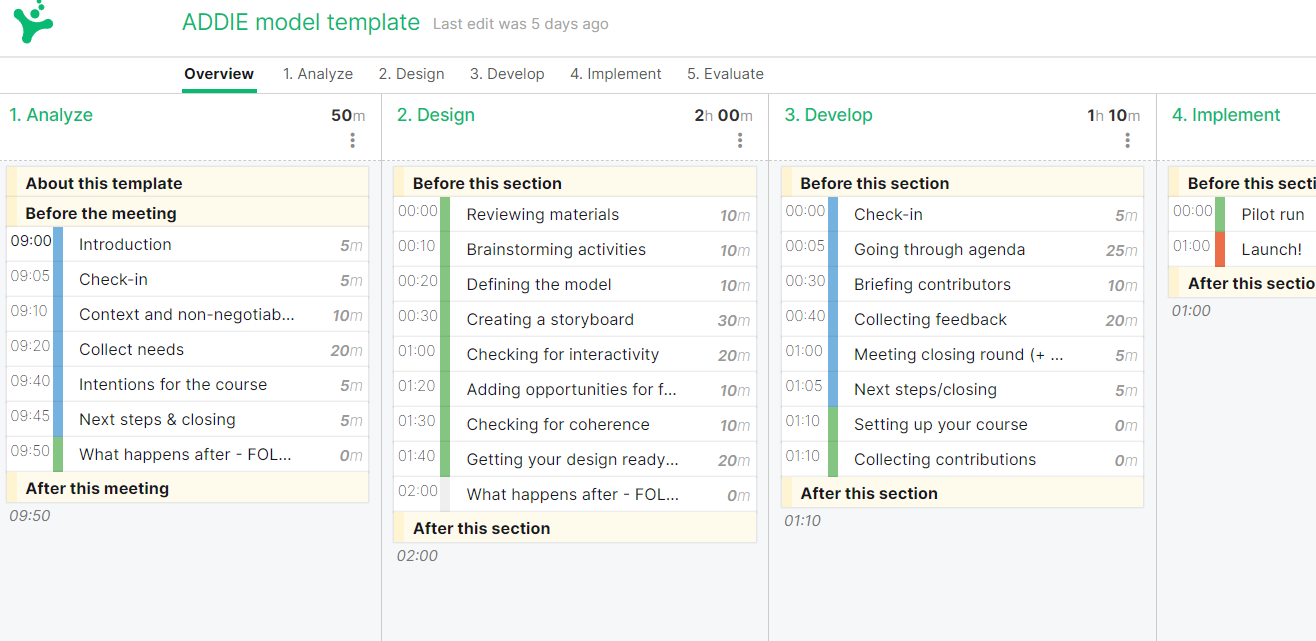The height and width of the screenshot is (641, 1316).
Task: Open the three-dot menu on the Design column
Action: (739, 140)
